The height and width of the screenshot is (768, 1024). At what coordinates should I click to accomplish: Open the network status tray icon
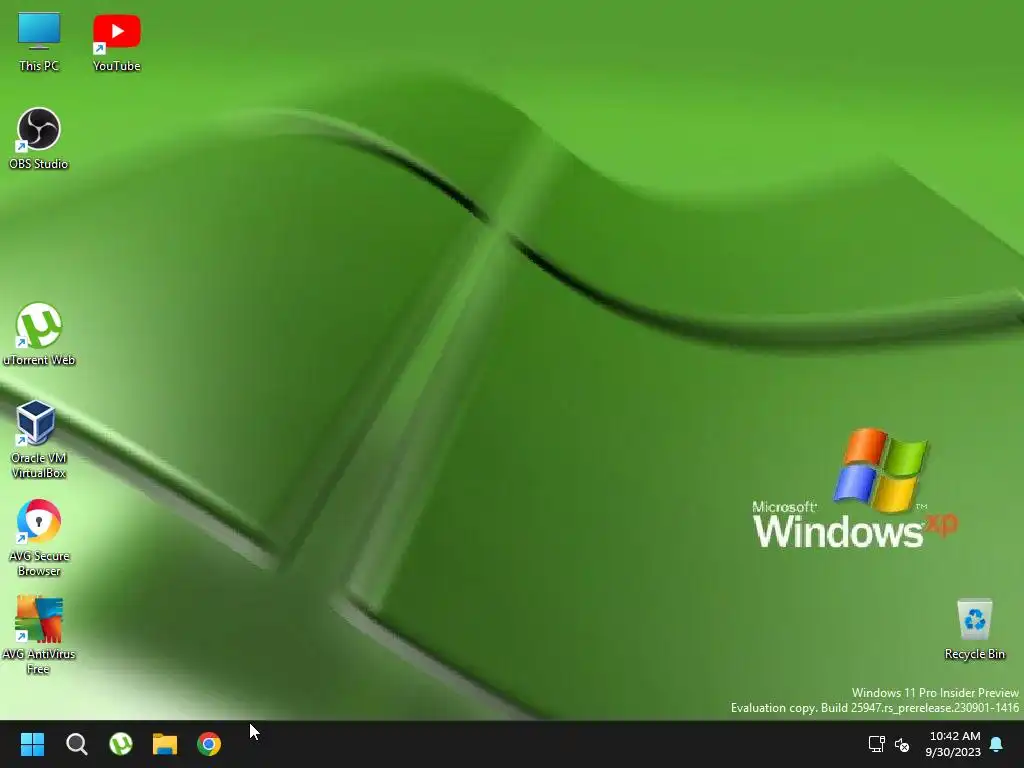coord(876,744)
